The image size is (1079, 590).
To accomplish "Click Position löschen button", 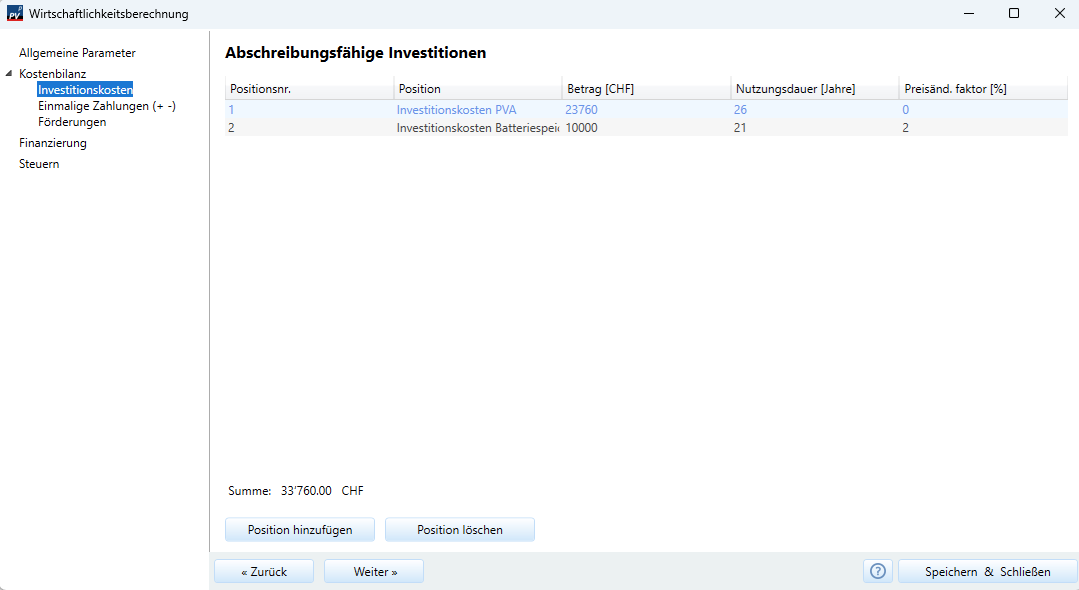I will tap(460, 529).
